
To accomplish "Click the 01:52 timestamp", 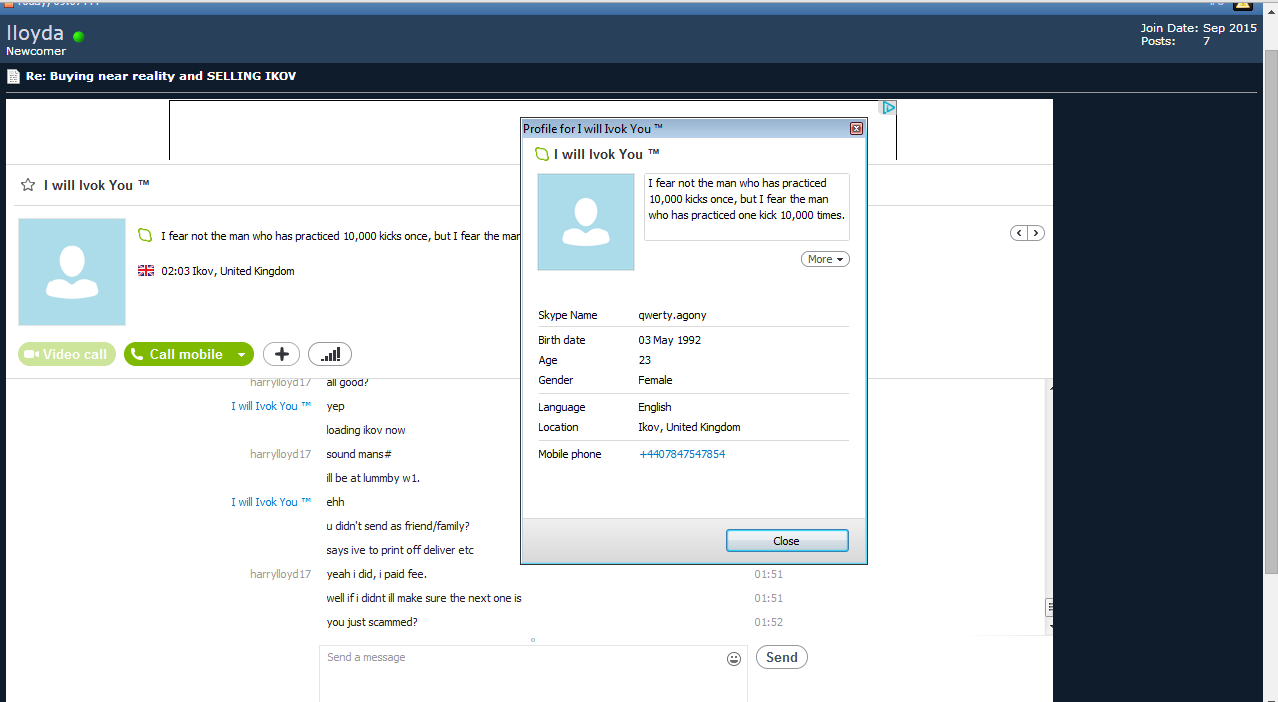I will (x=769, y=622).
